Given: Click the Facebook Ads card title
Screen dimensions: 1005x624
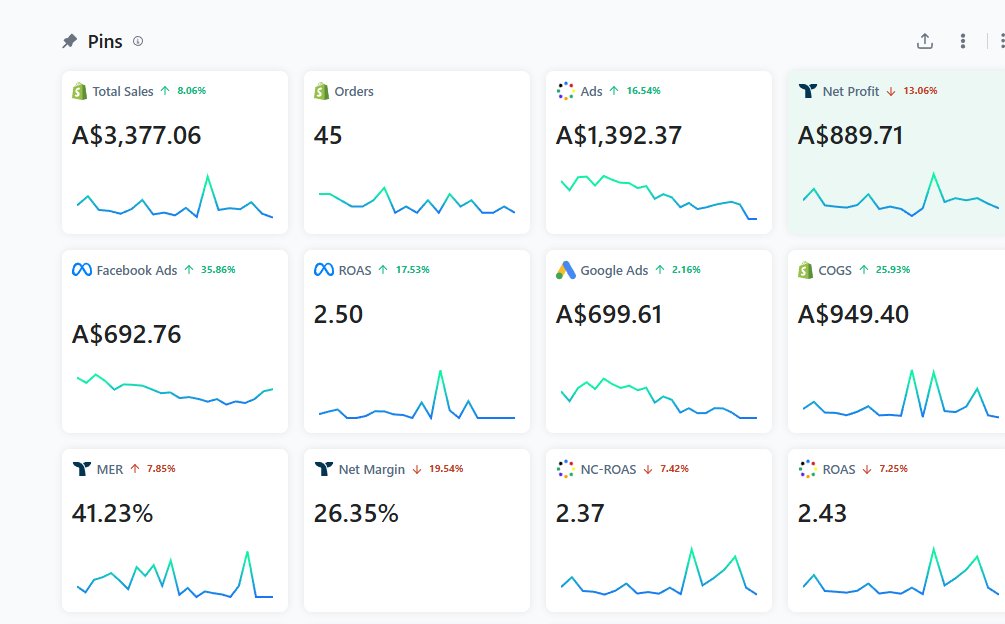Looking at the screenshot, I should 137,270.
